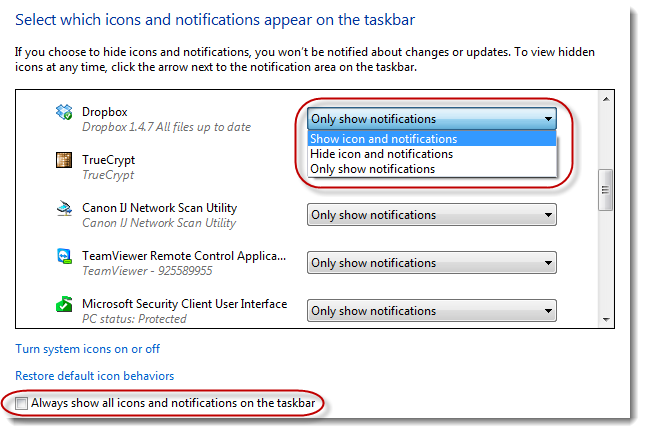Screen dimensions: 645x433
Task: Click the Canon IJ Network Scan Utility icon
Action: pos(65,208)
